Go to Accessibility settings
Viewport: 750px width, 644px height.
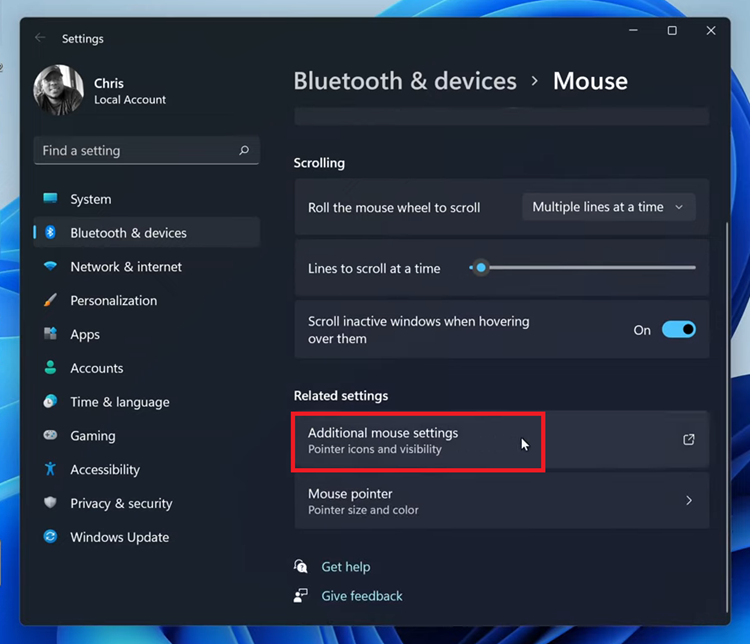point(147,469)
